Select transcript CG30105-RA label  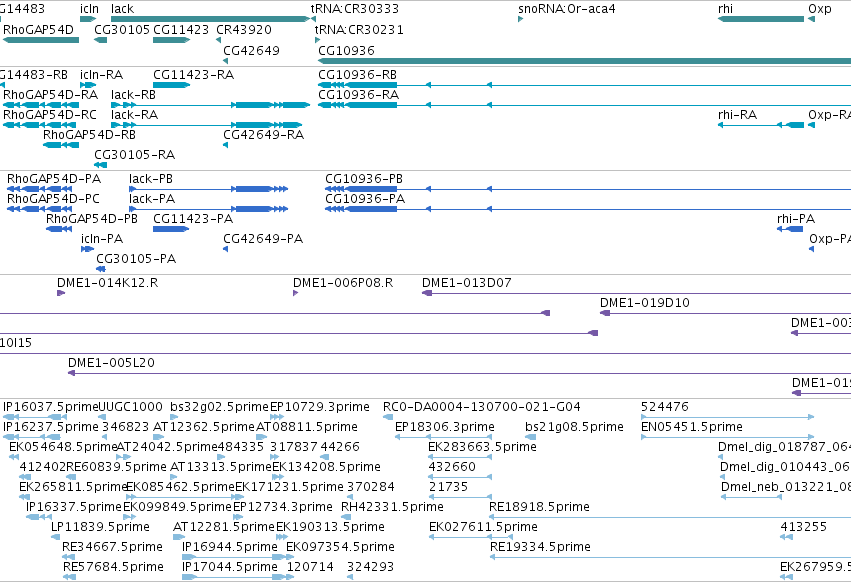(135, 155)
